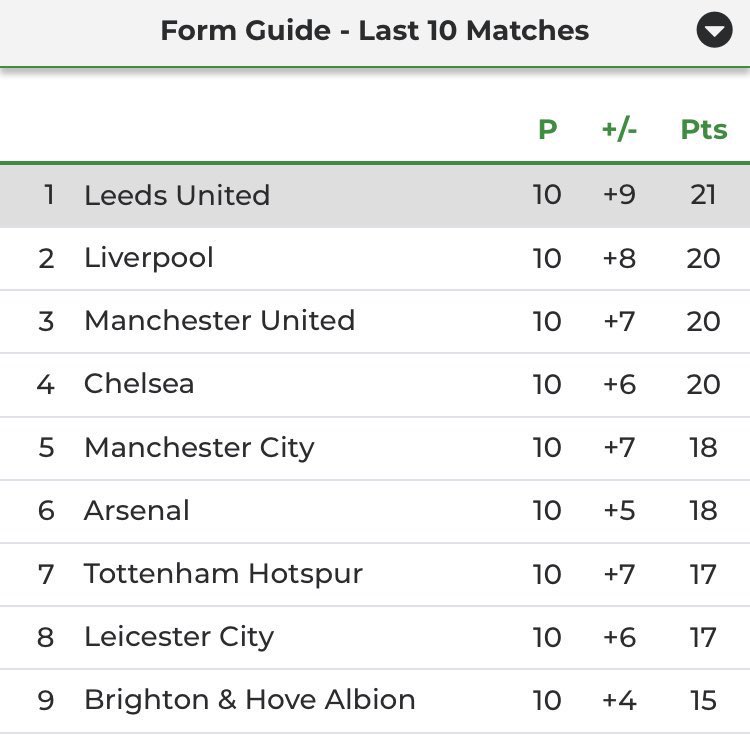Screen dimensions: 750x750
Task: Sort by the Pts column header
Action: click(704, 129)
